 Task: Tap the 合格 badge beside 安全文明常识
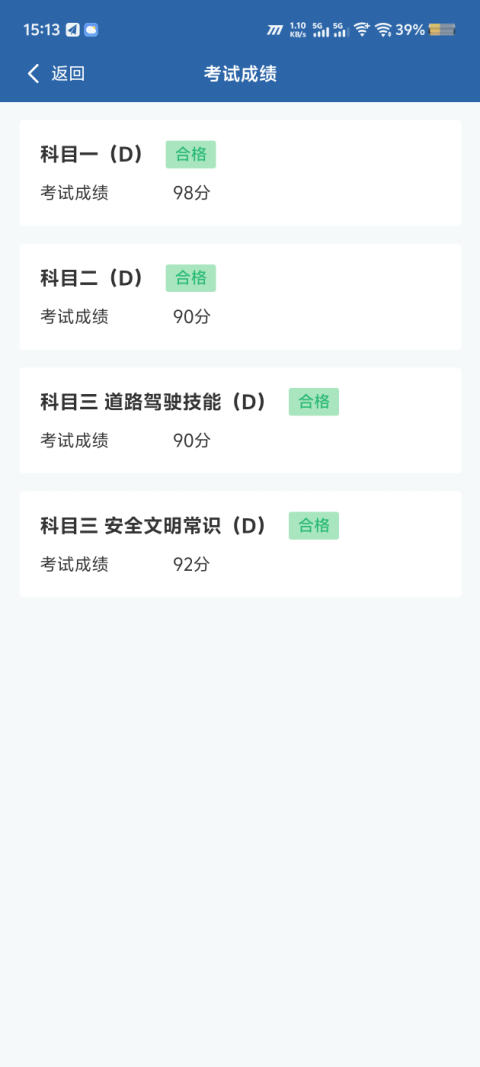314,526
